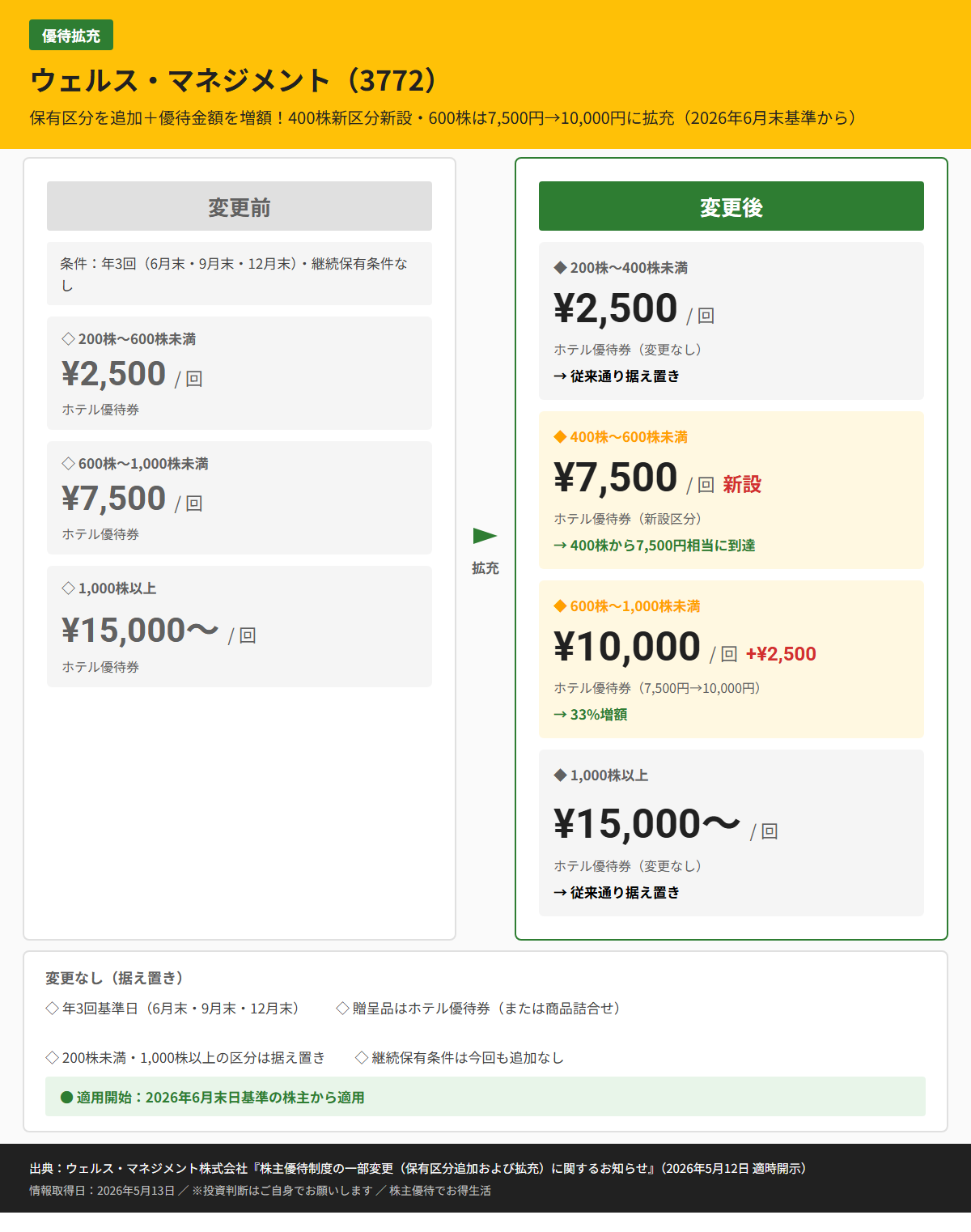Image resolution: width=971 pixels, height=1232 pixels.
Task: Click the diamond icon beside 年3回基準日
Action: click(x=52, y=1009)
